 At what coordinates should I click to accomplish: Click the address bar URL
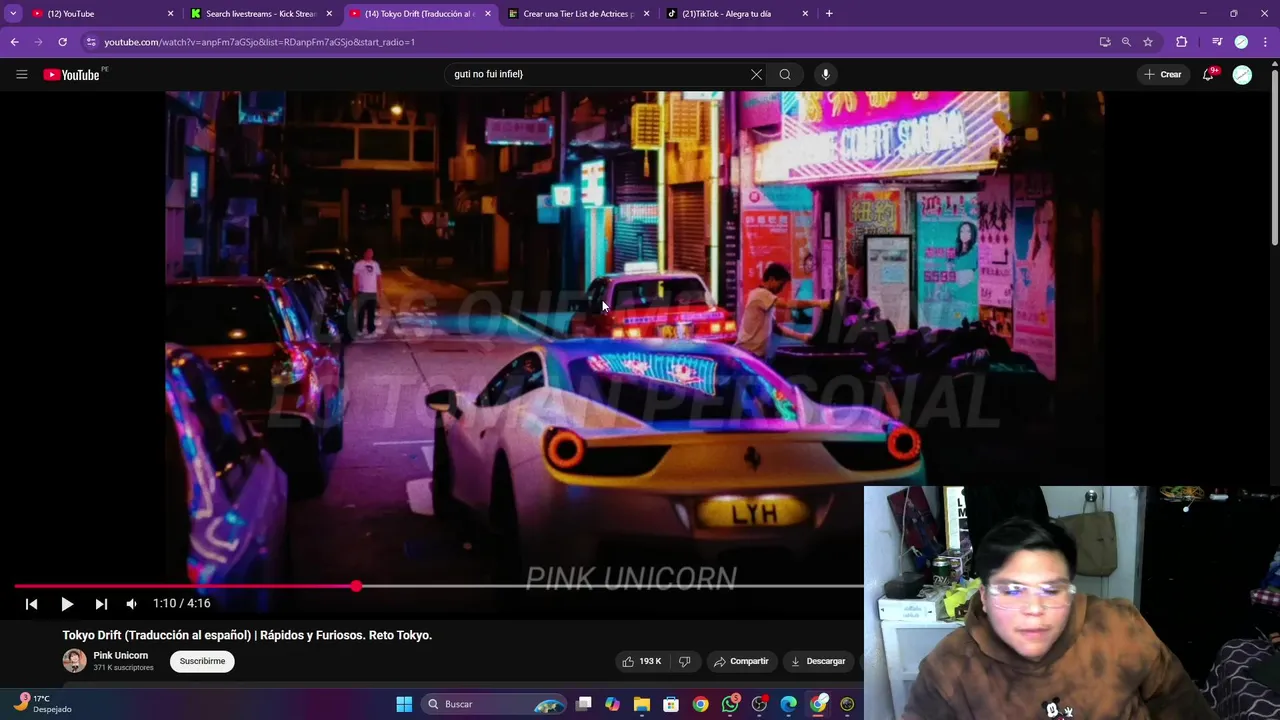point(260,42)
